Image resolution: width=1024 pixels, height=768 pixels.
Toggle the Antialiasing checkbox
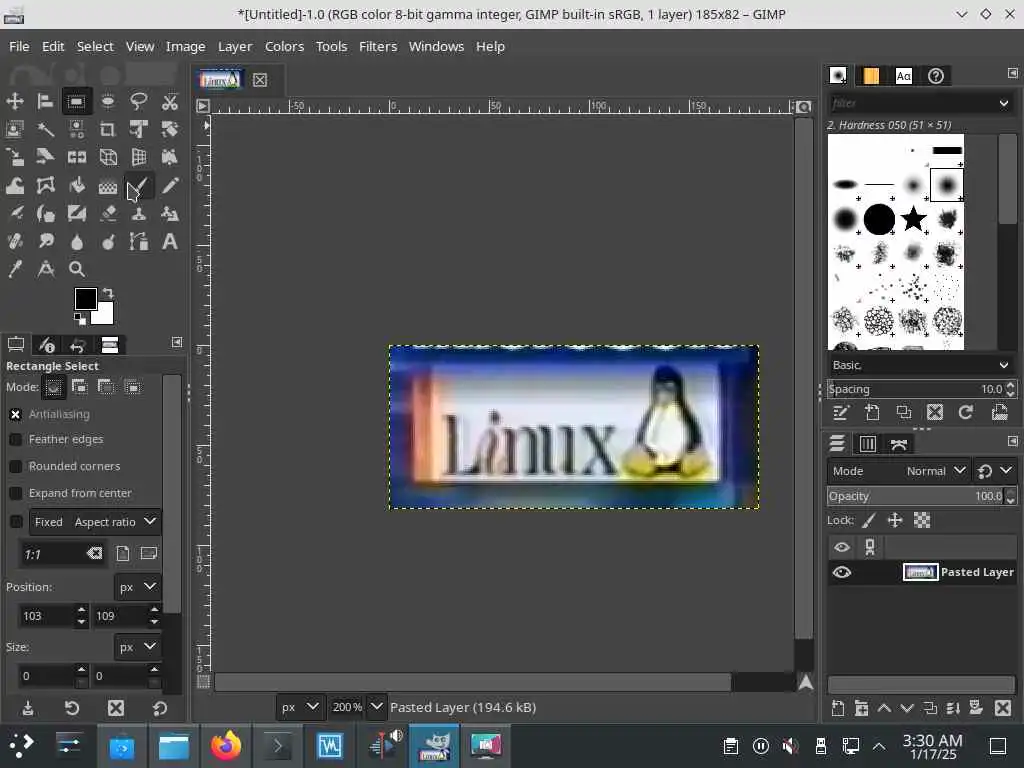tap(16, 414)
